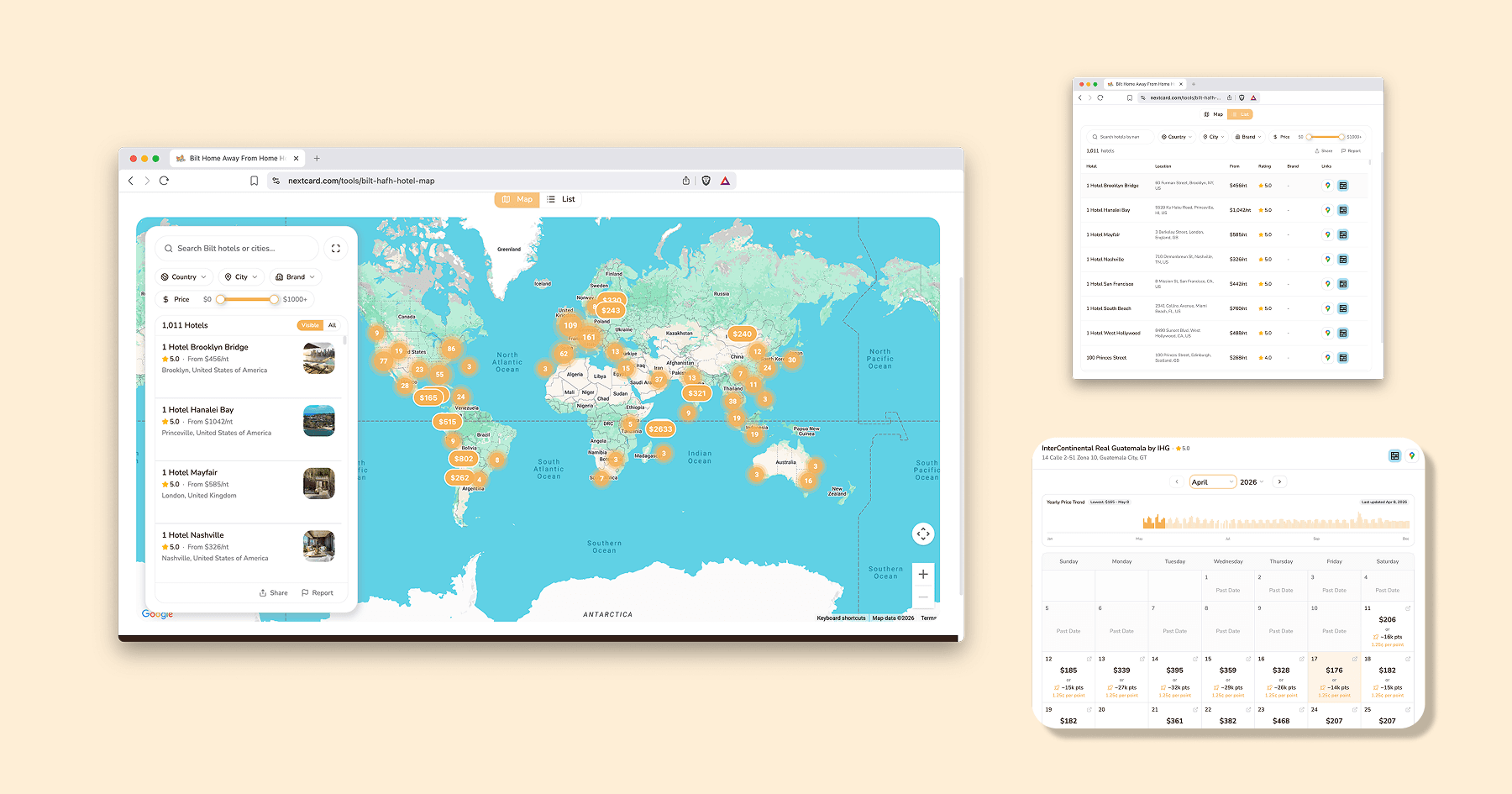Click the Search Bilt hotels or cities field
The height and width of the screenshot is (794, 1512).
(238, 249)
